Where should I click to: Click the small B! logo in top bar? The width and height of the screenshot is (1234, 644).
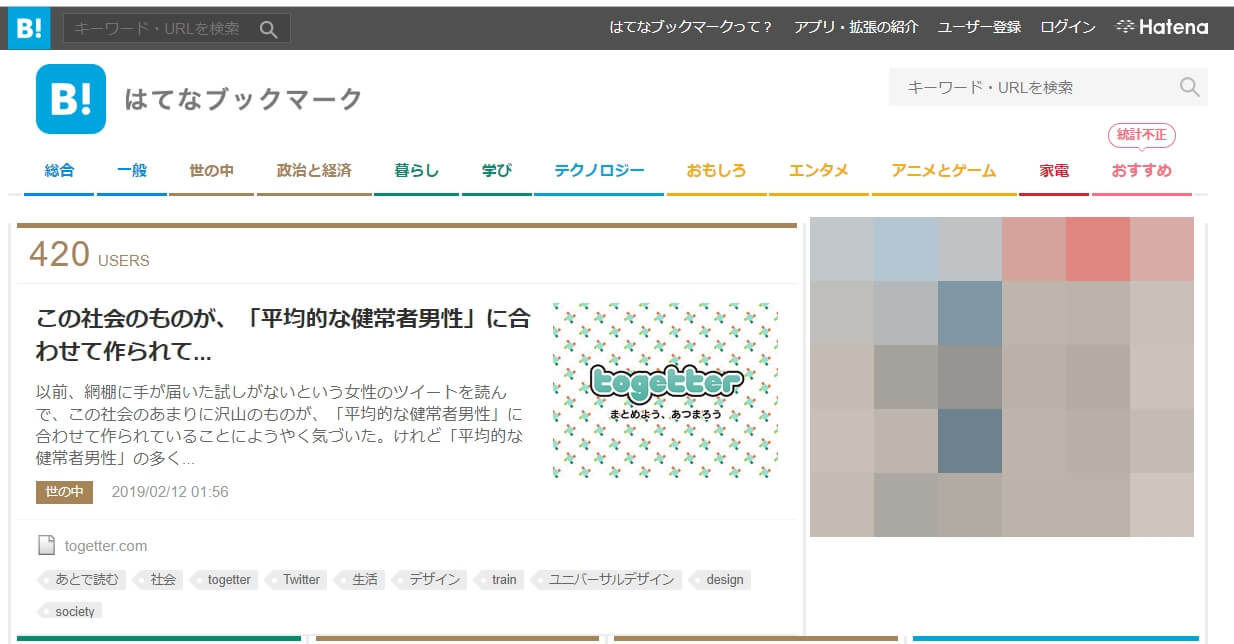coord(29,28)
